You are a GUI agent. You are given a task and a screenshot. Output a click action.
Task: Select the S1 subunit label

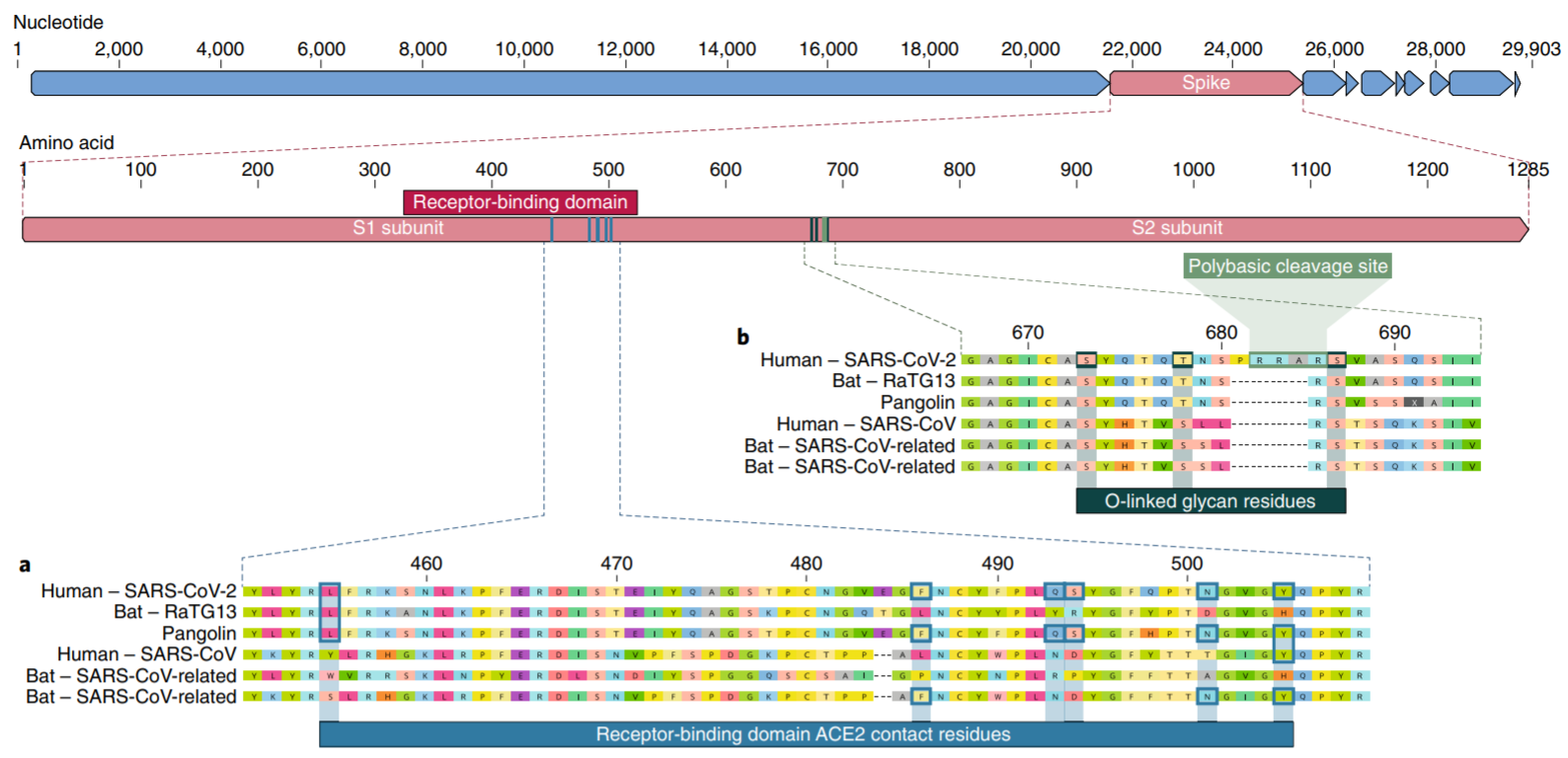click(398, 228)
